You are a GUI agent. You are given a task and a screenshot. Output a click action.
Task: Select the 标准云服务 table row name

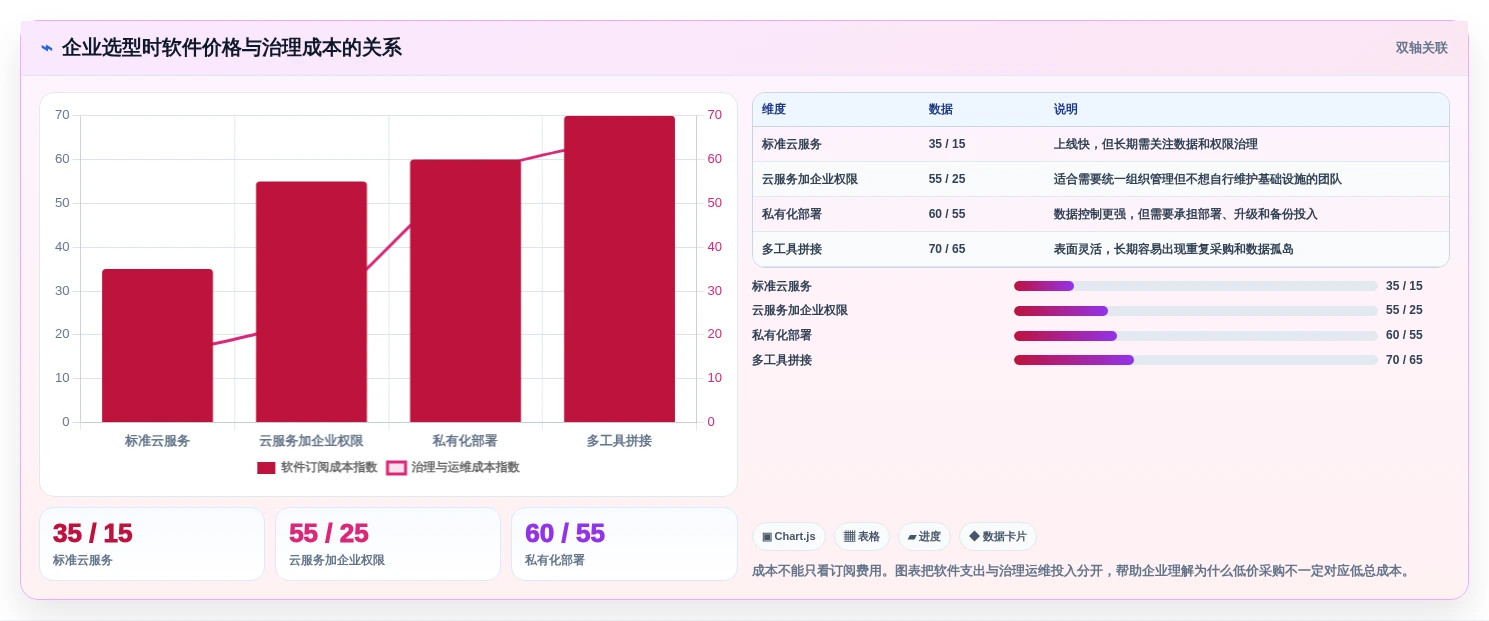792,144
